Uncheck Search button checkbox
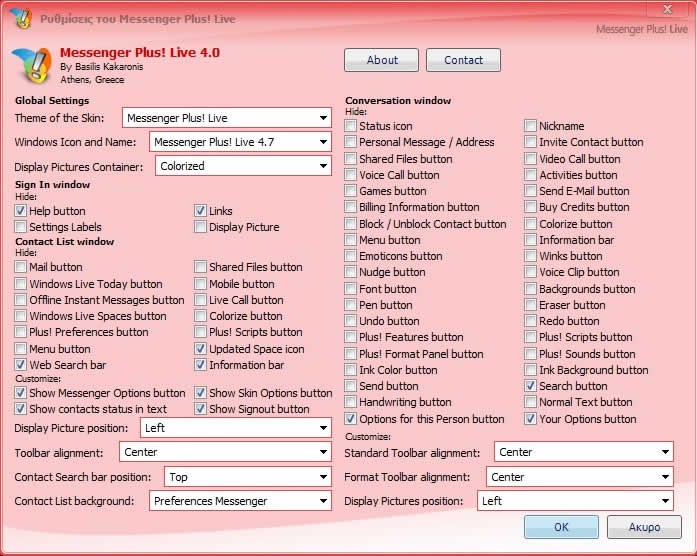The width and height of the screenshot is (697, 556). (530, 386)
